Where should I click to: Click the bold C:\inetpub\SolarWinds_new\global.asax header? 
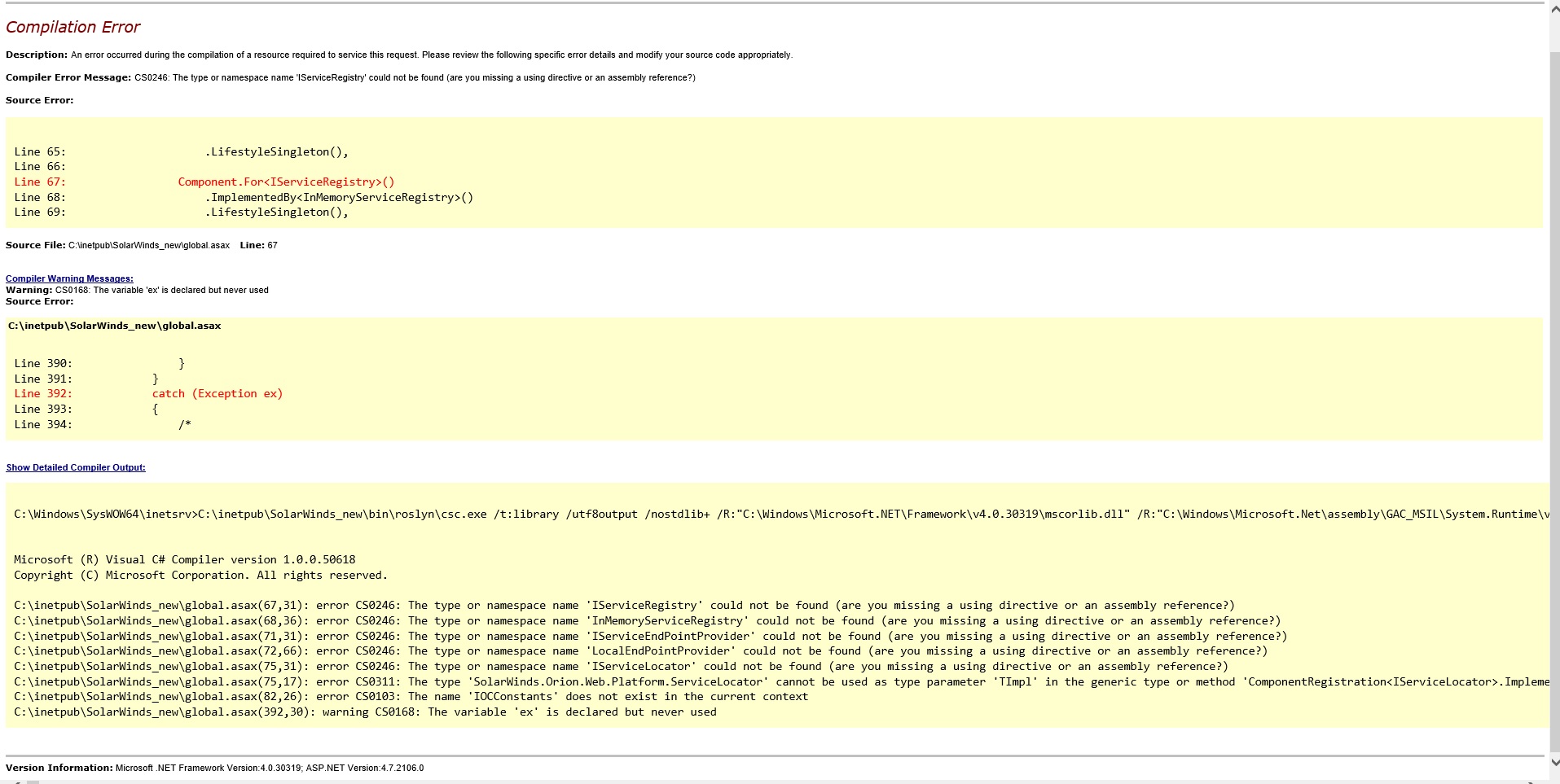[114, 326]
